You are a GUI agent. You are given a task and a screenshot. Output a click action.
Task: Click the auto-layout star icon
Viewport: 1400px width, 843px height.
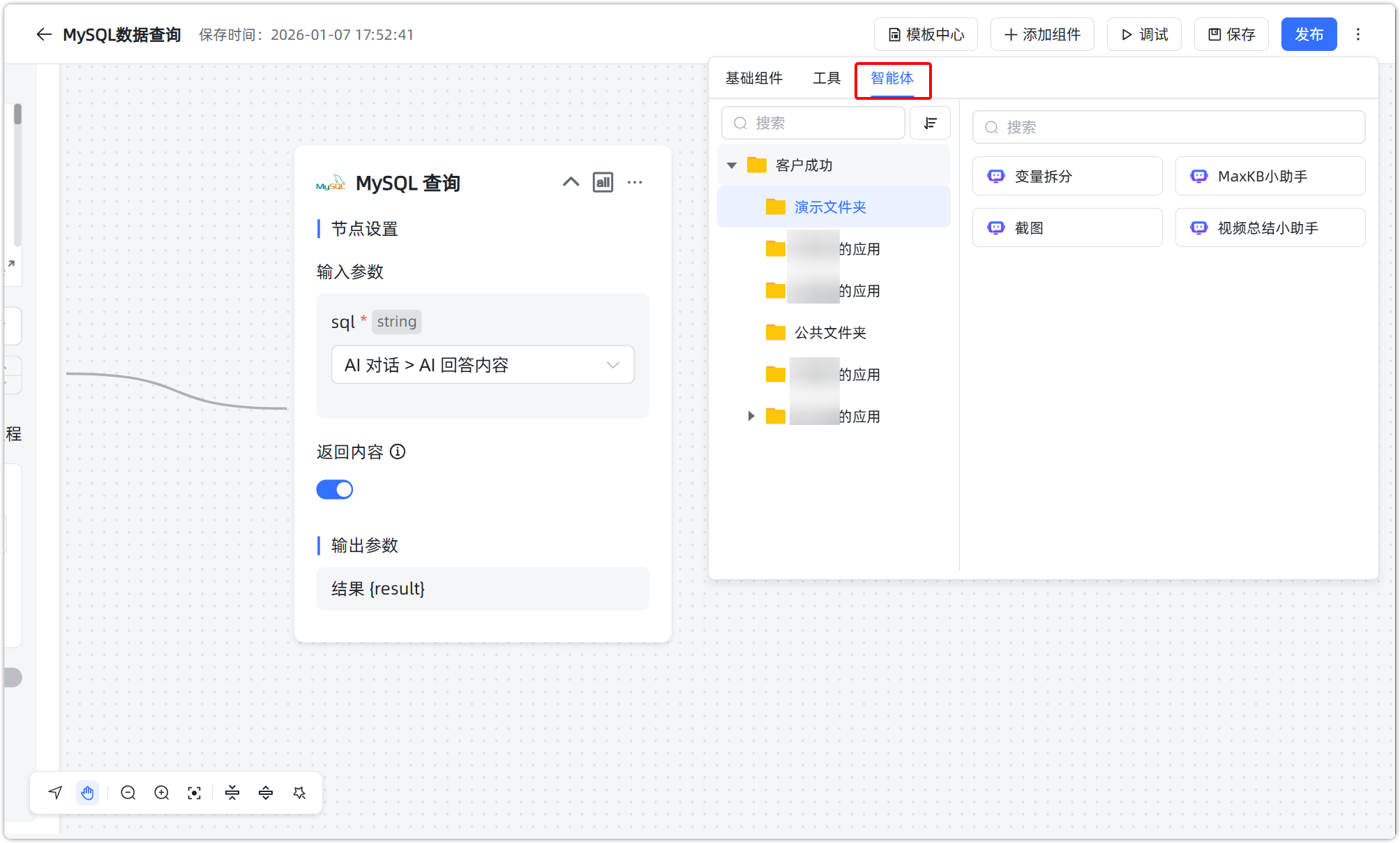click(x=299, y=792)
